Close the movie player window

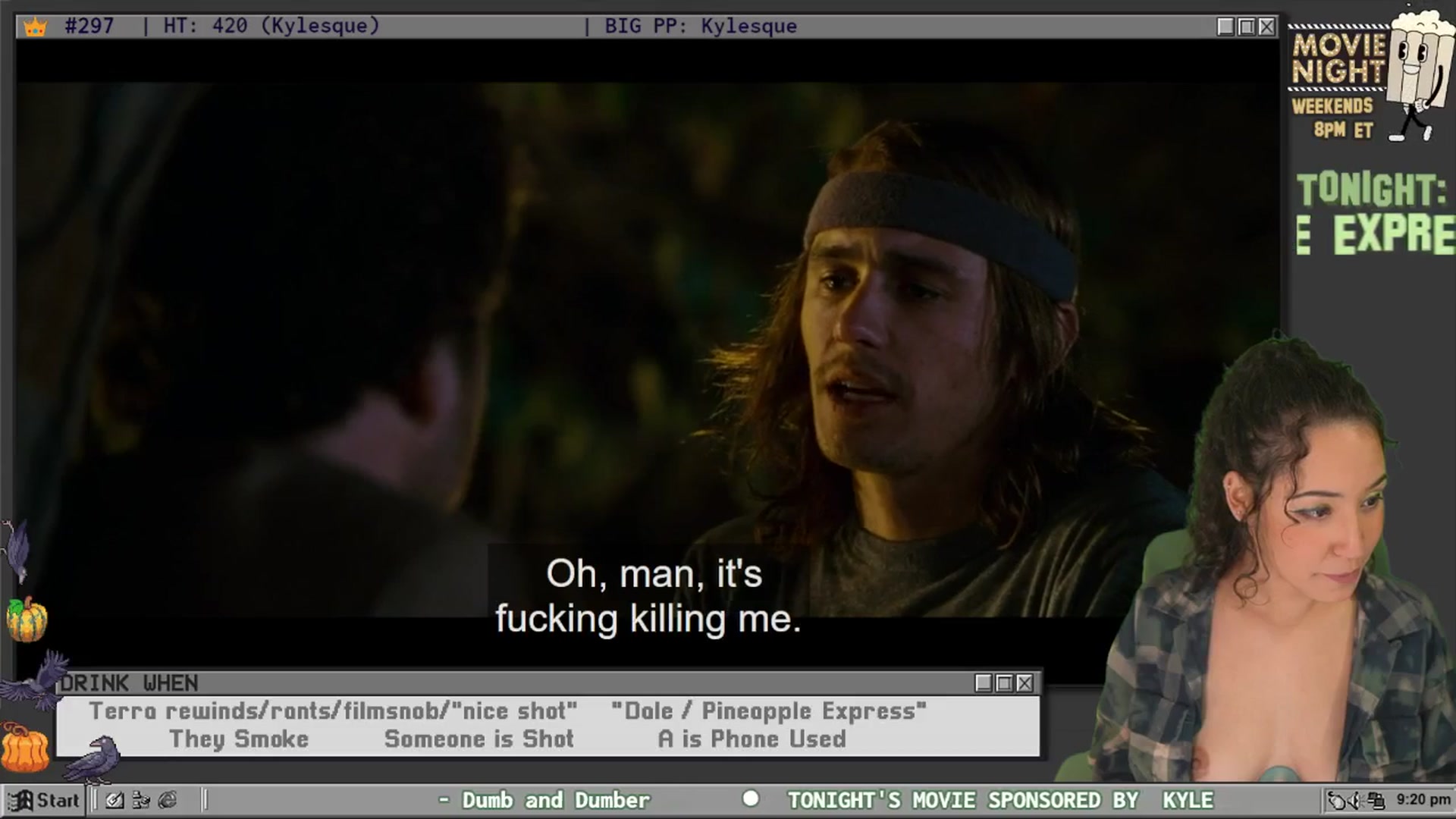coord(1266,27)
